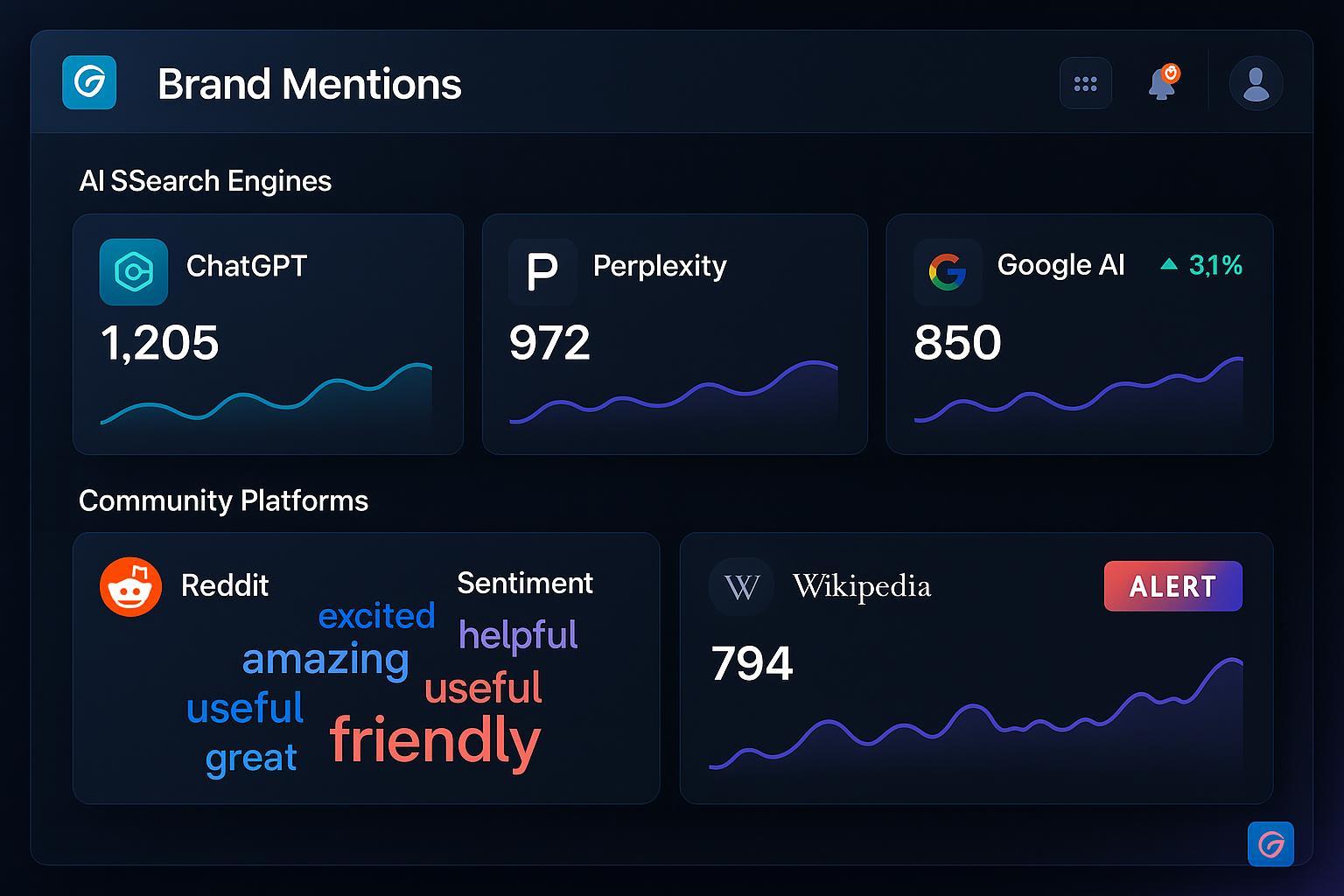Click the Reddit logo icon

[131, 586]
